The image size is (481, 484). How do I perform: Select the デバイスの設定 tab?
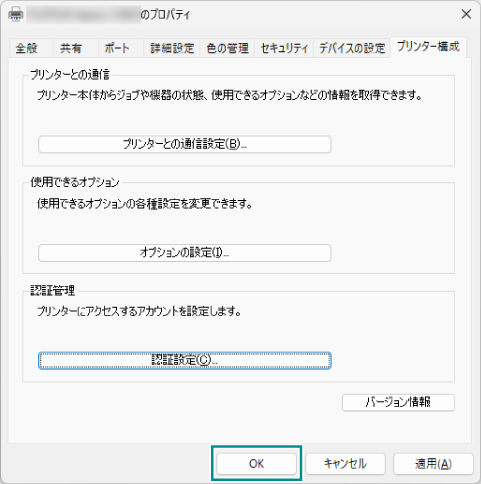352,48
